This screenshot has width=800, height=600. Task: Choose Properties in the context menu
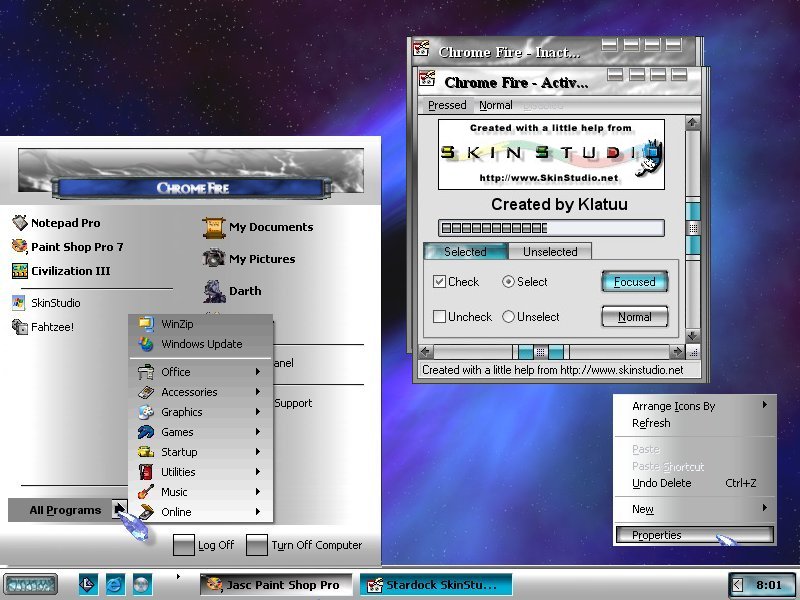tap(695, 535)
